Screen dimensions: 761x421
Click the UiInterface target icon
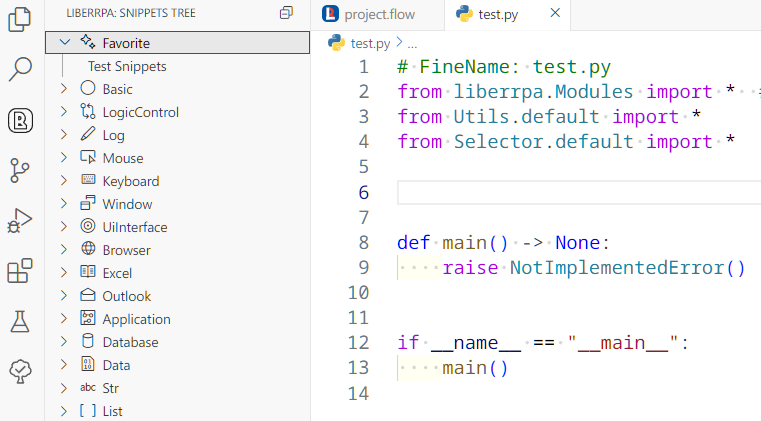pyautogui.click(x=88, y=226)
